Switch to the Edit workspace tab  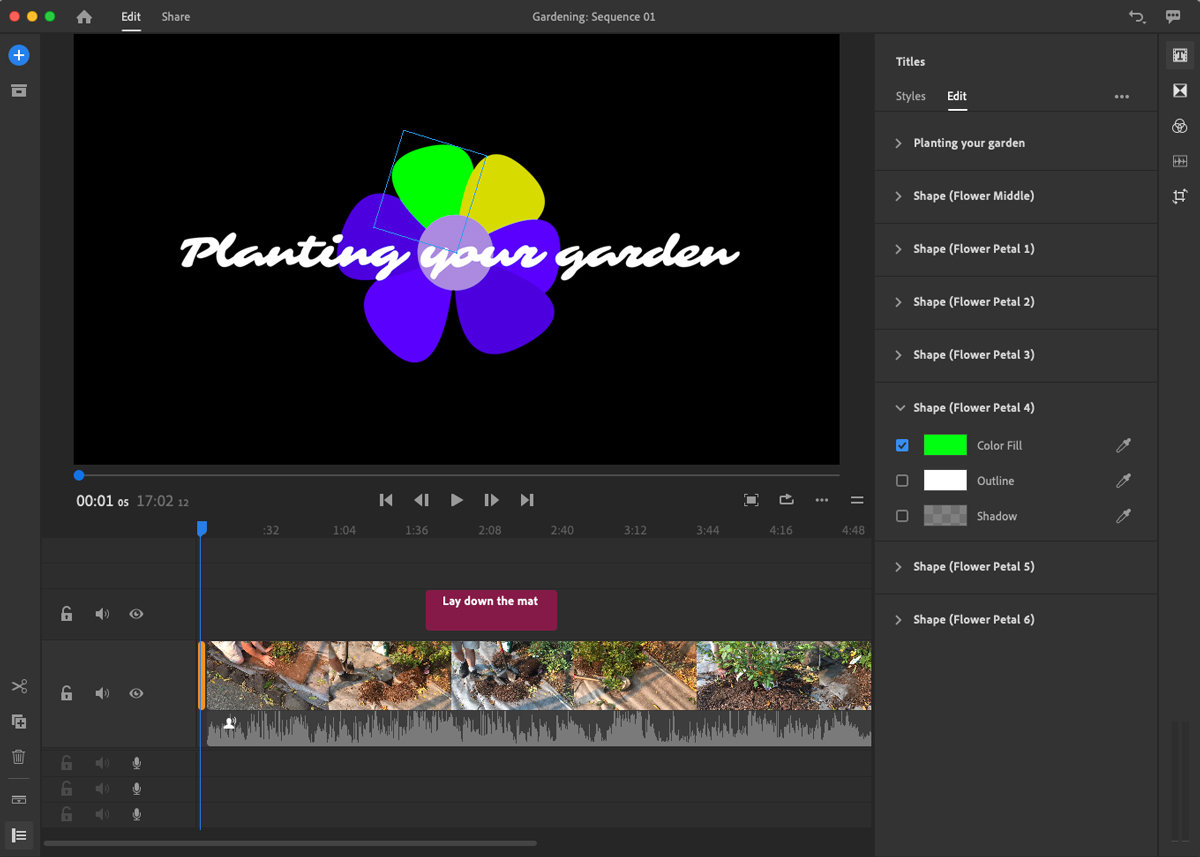click(131, 17)
